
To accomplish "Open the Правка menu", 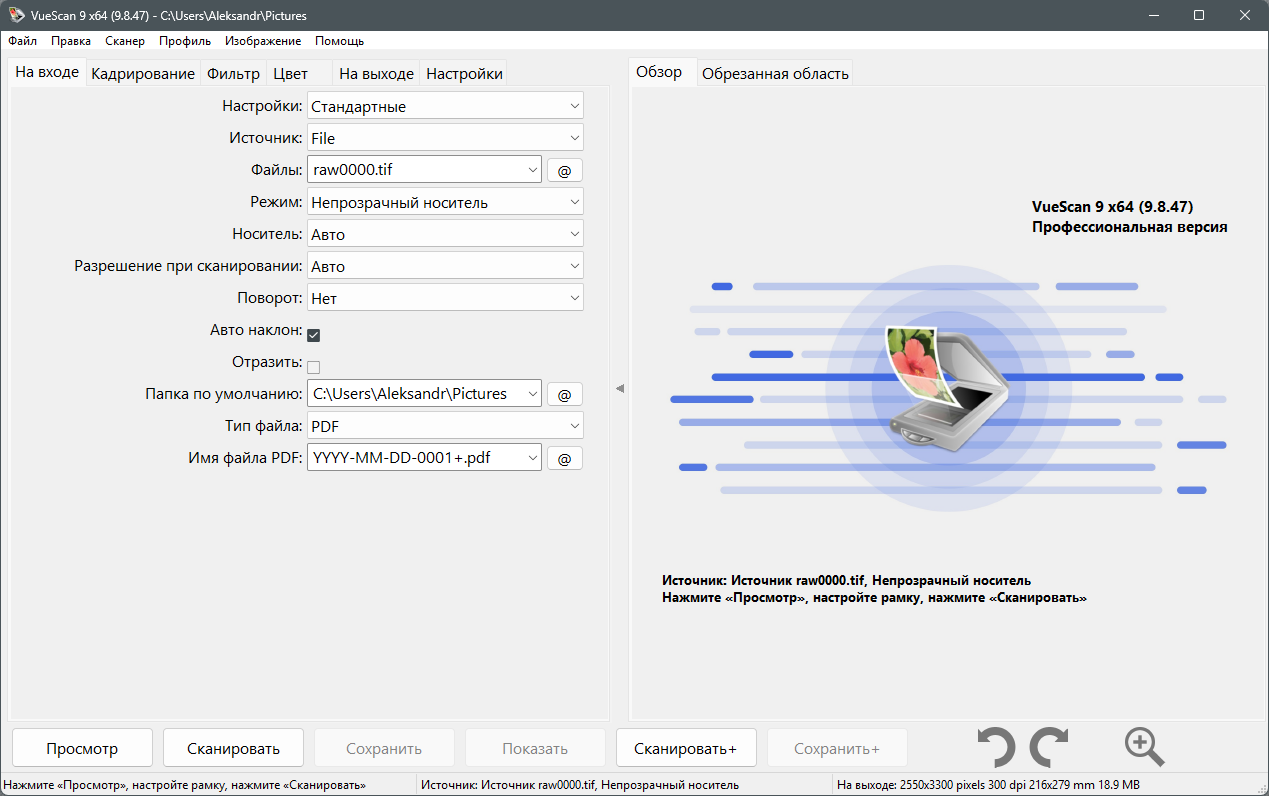I will [71, 41].
